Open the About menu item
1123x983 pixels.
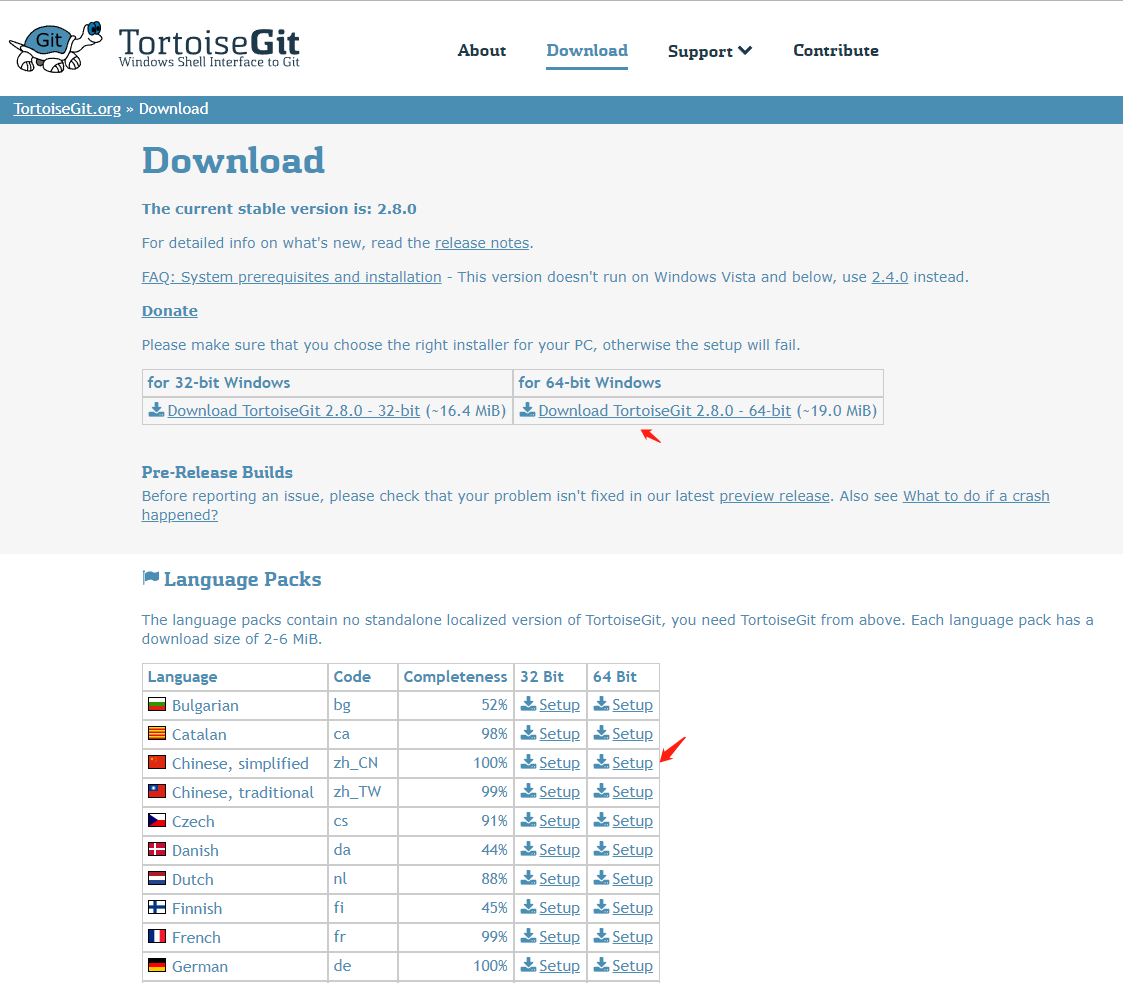coord(481,50)
